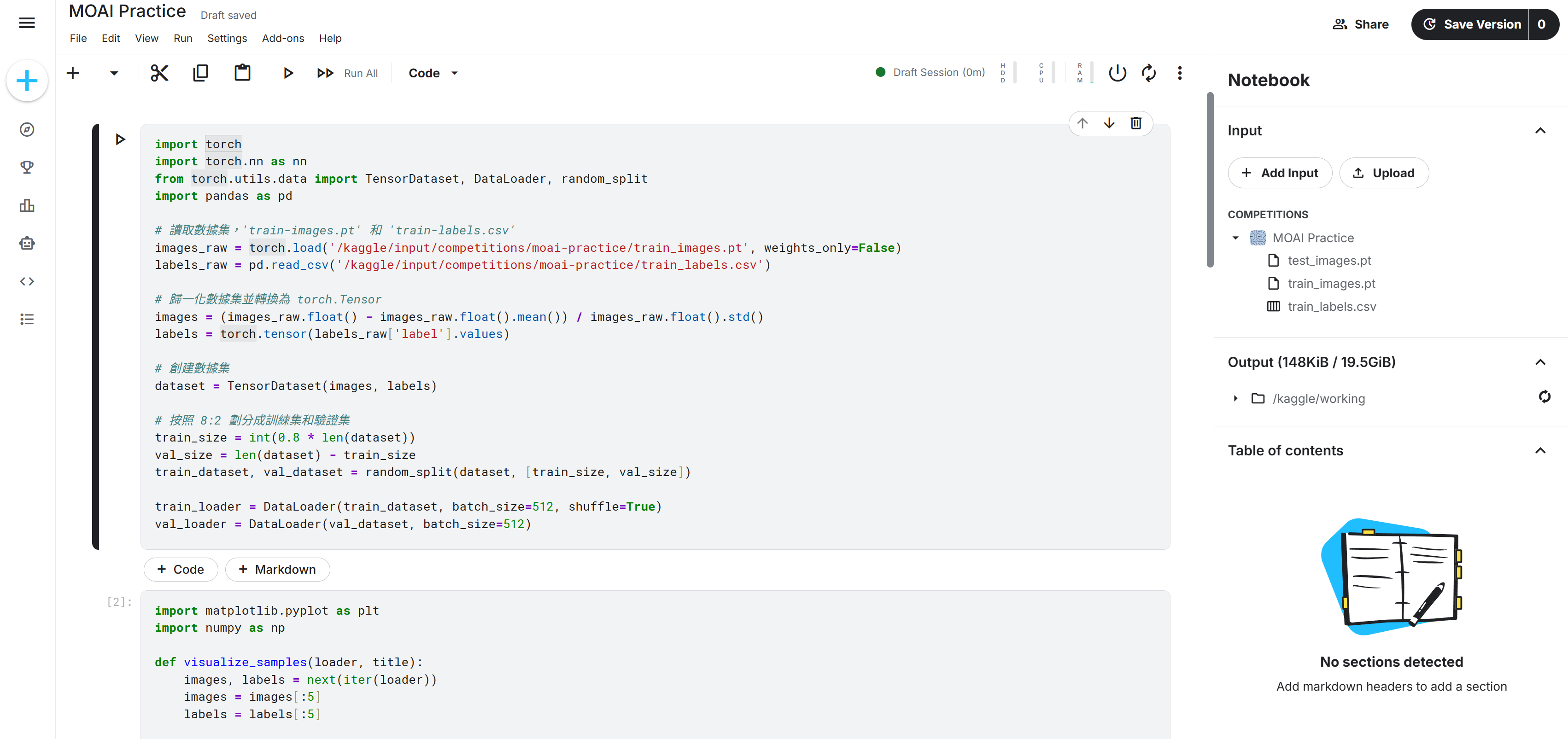Run the current cell from toolbar

tap(288, 73)
